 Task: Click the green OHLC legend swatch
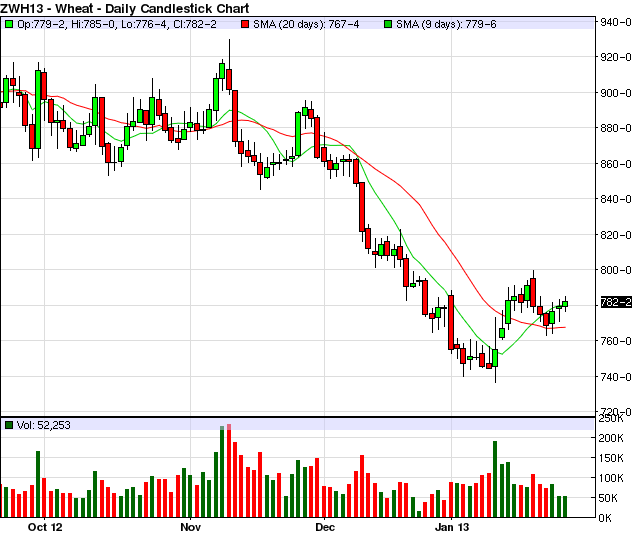tap(9, 24)
